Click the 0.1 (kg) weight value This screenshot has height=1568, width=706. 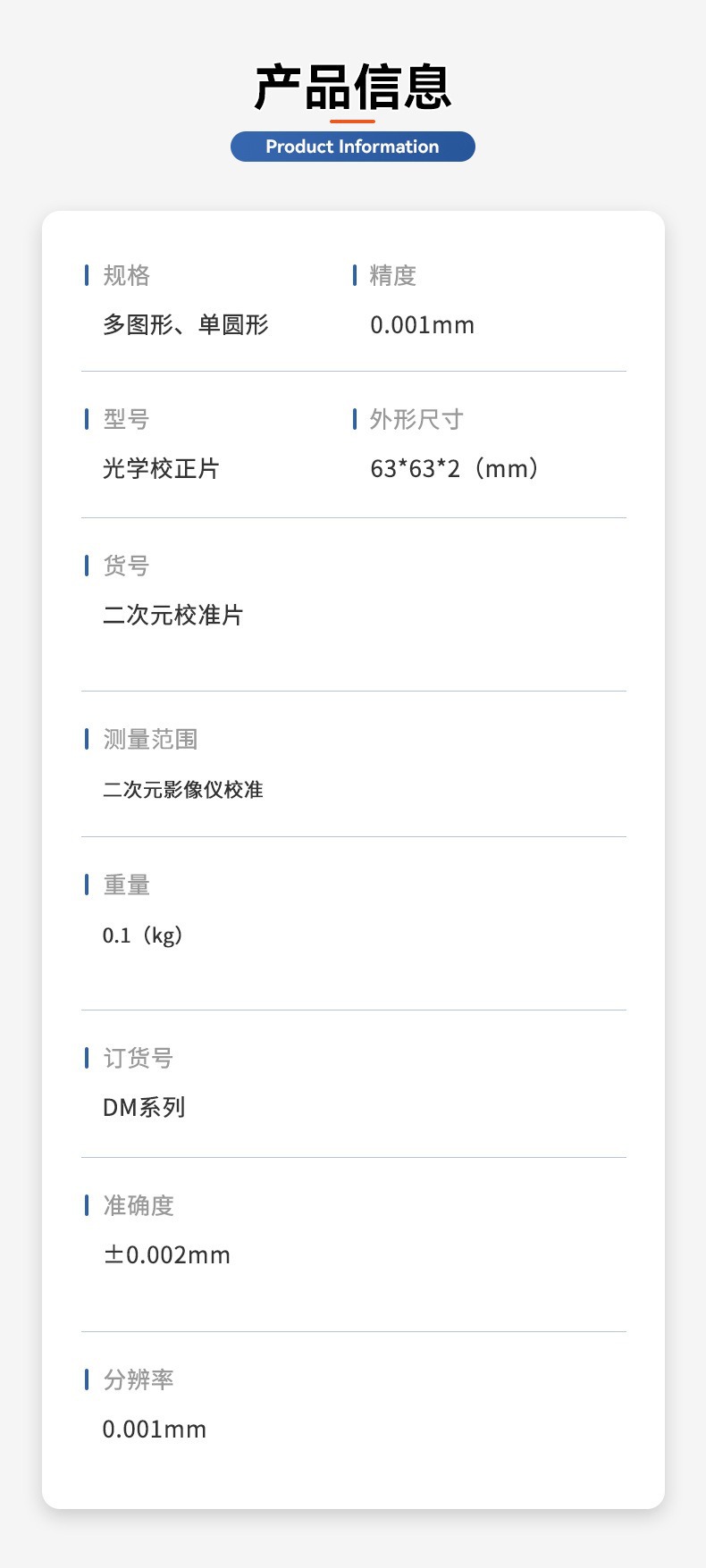pos(143,935)
